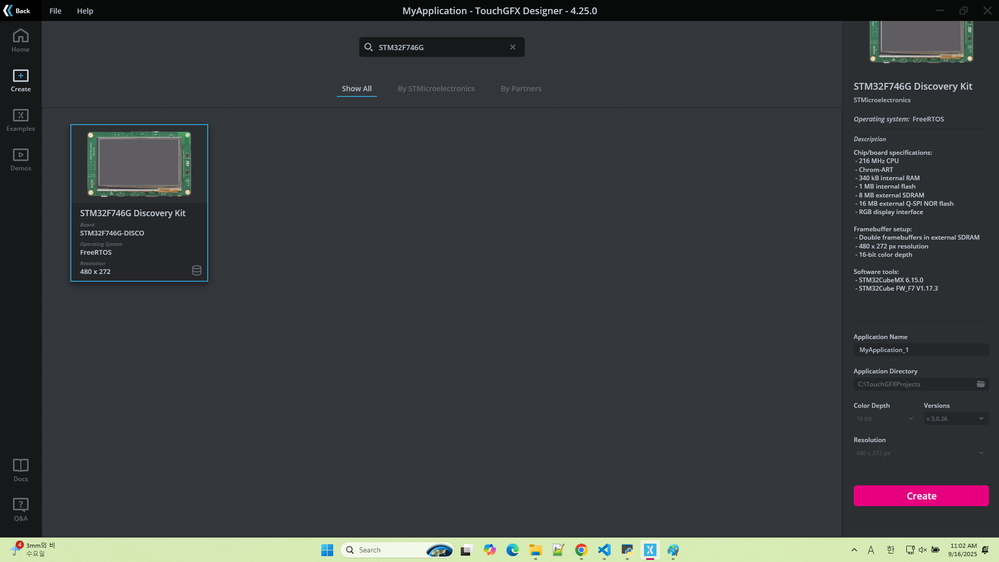
Task: Click the search magnifier icon
Action: click(x=368, y=47)
